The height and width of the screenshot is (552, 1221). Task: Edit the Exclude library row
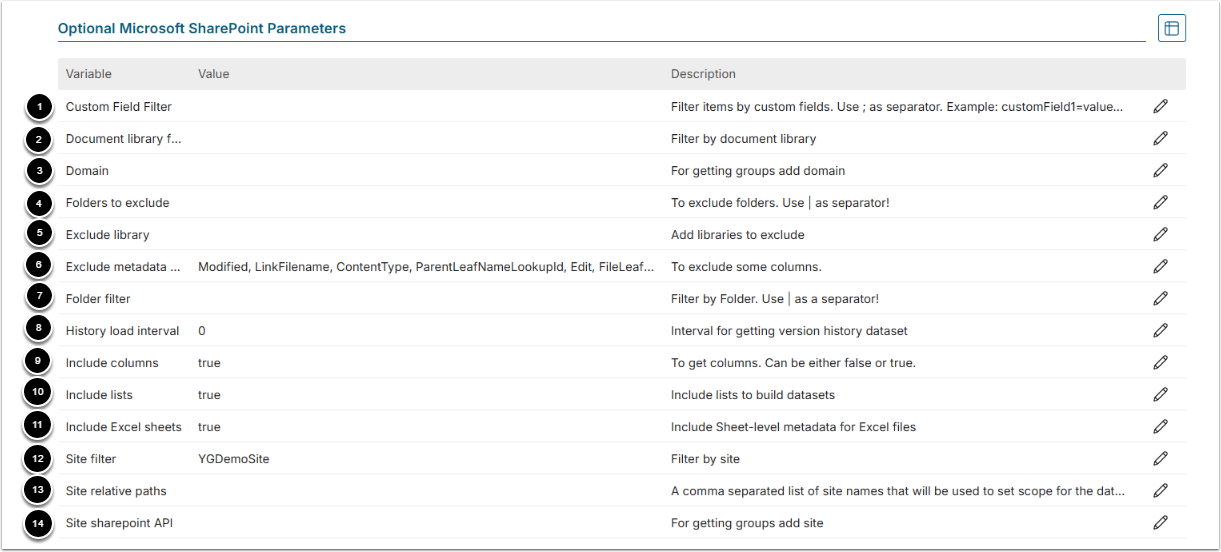[x=1160, y=234]
